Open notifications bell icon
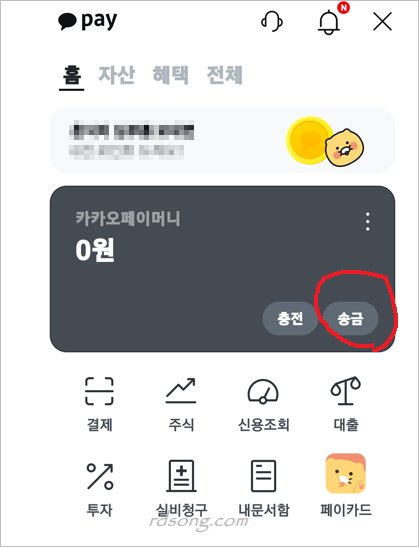 329,22
